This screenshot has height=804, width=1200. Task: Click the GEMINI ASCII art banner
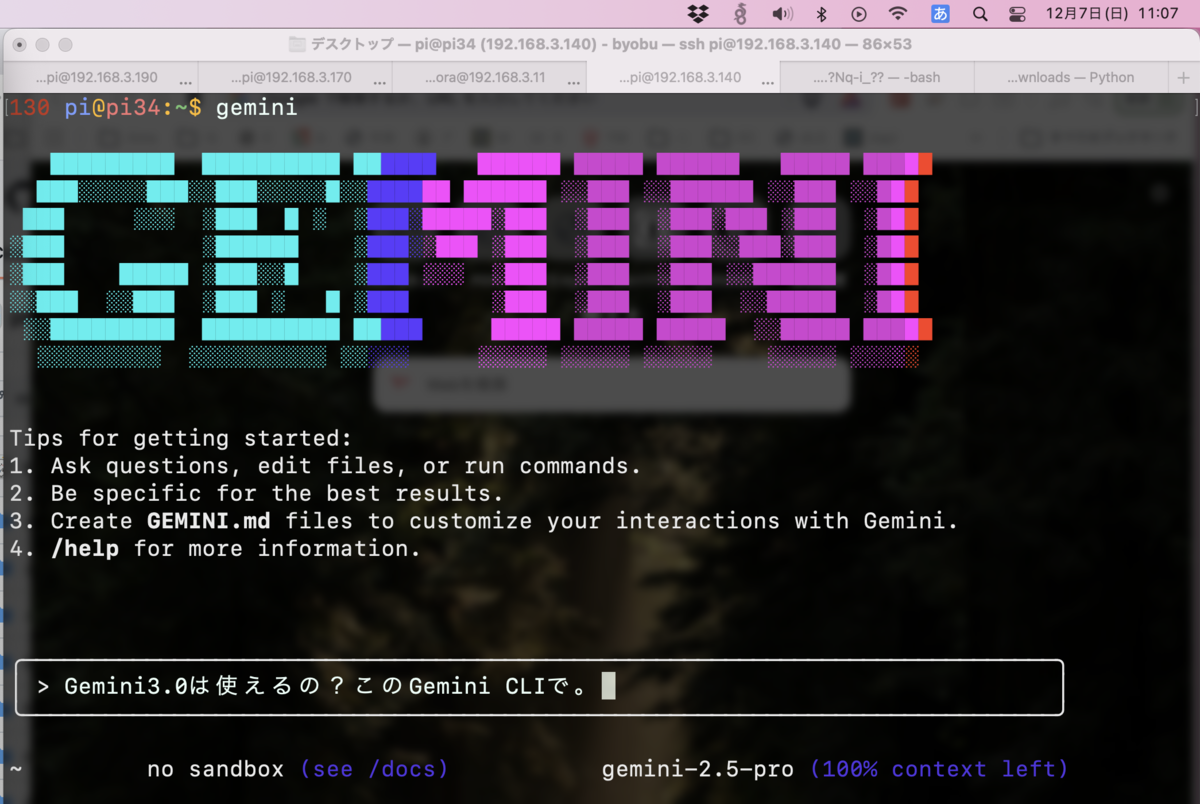pos(471,260)
